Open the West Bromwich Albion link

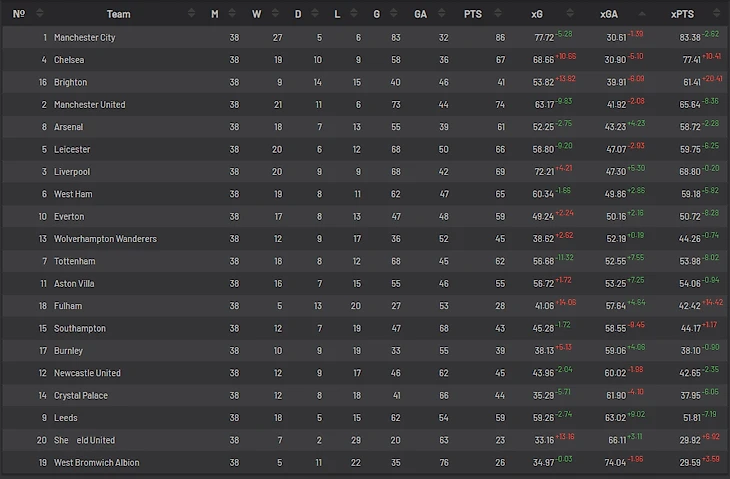pyautogui.click(x=96, y=463)
